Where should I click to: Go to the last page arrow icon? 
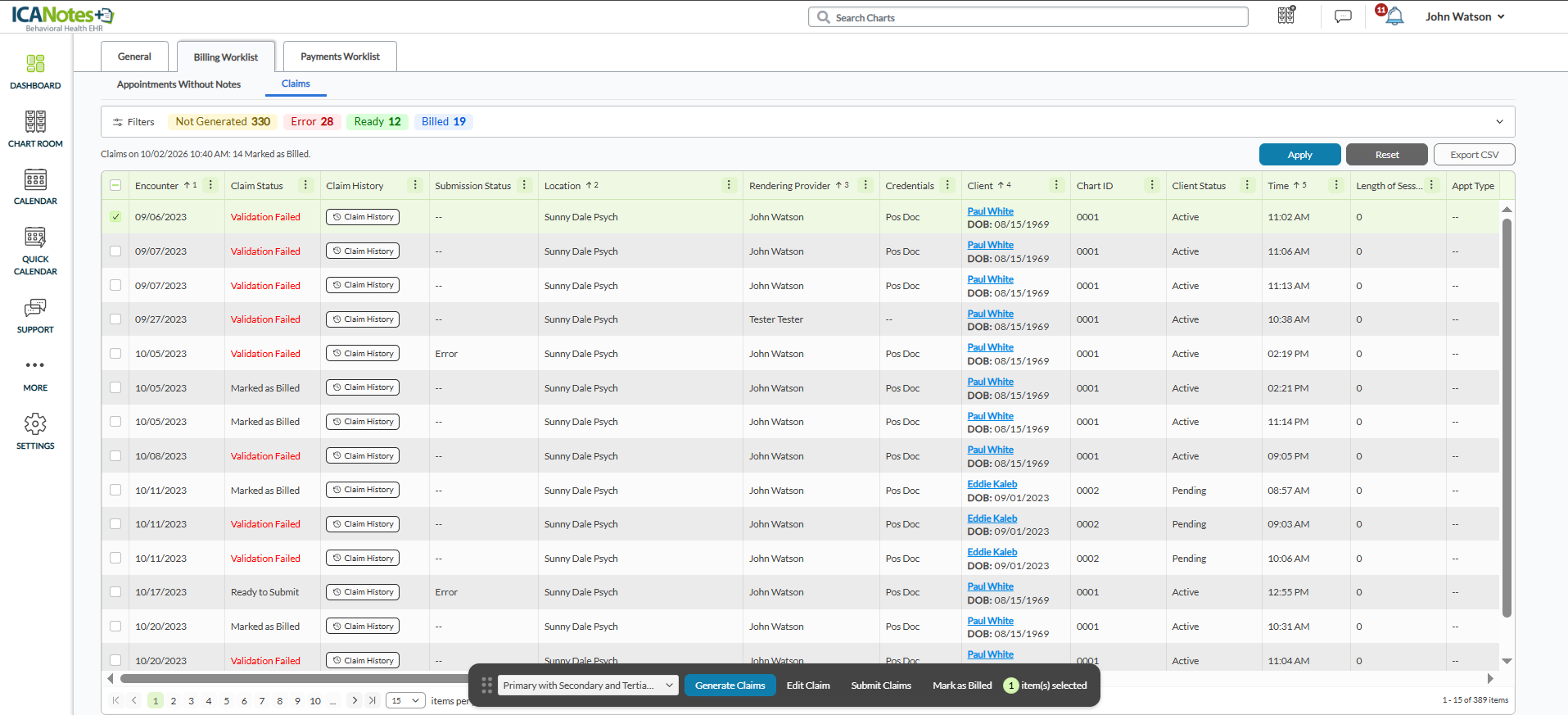(x=373, y=700)
